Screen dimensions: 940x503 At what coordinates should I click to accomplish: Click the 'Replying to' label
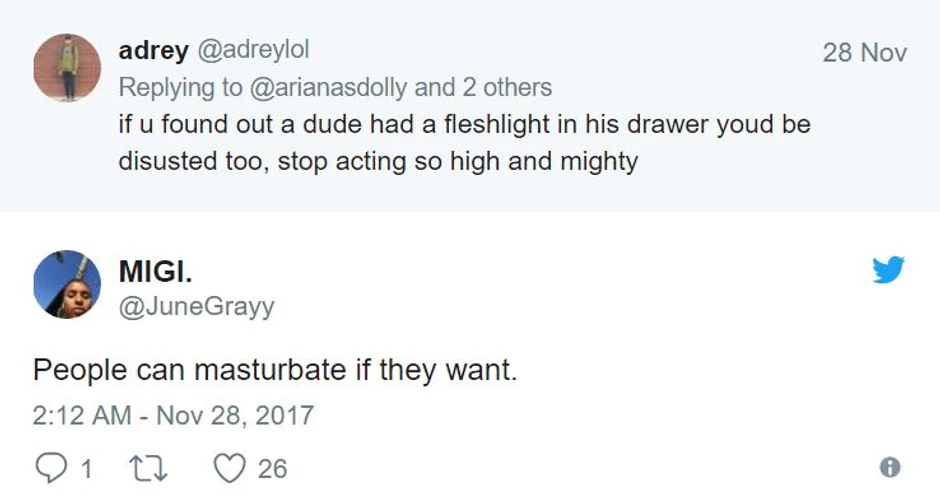tap(180, 88)
